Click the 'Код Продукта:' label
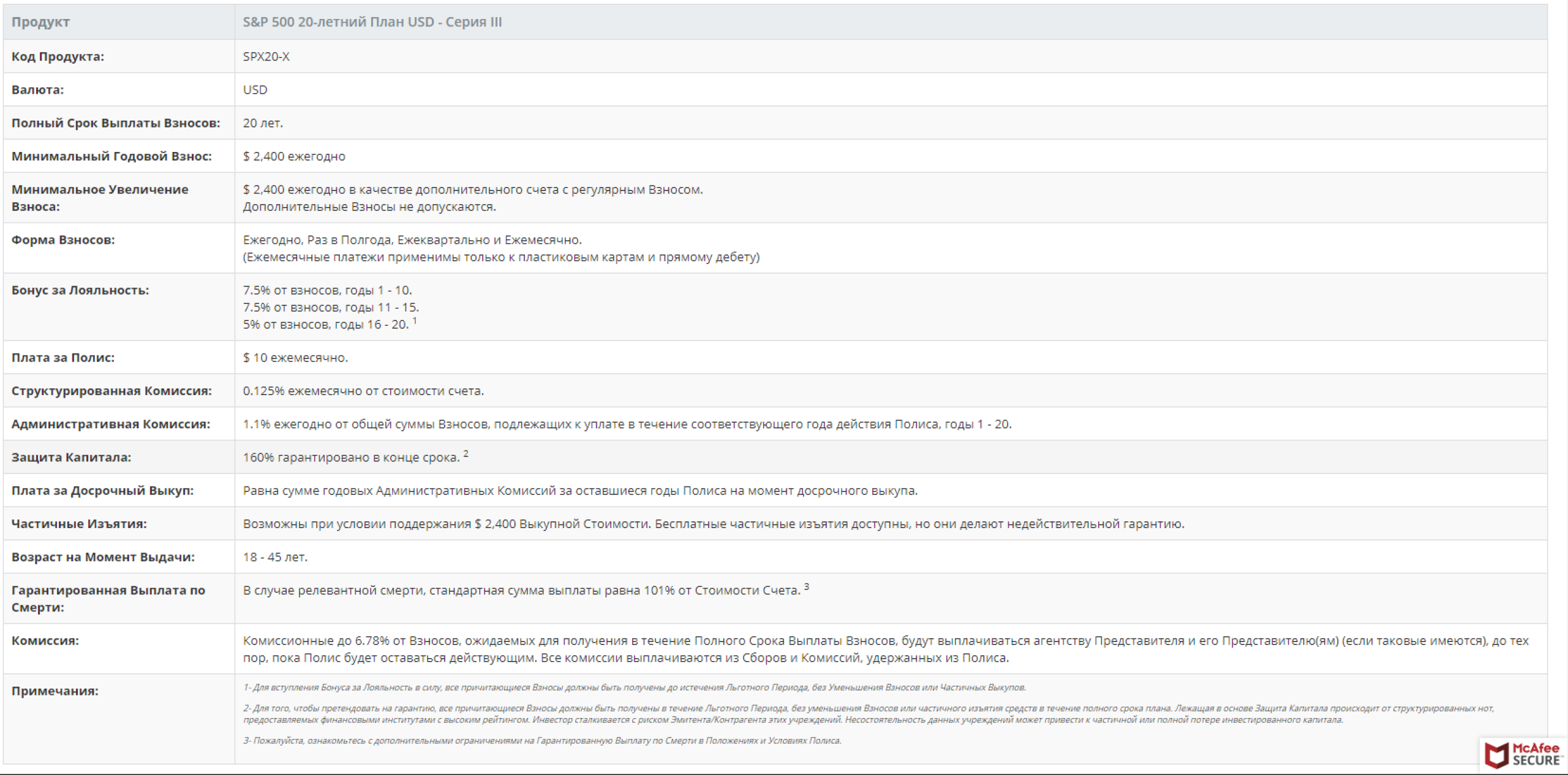This screenshot has width=1568, height=775. [58, 56]
